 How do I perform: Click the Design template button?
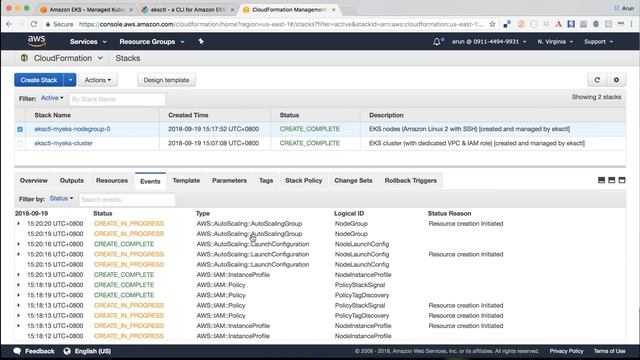(x=167, y=80)
